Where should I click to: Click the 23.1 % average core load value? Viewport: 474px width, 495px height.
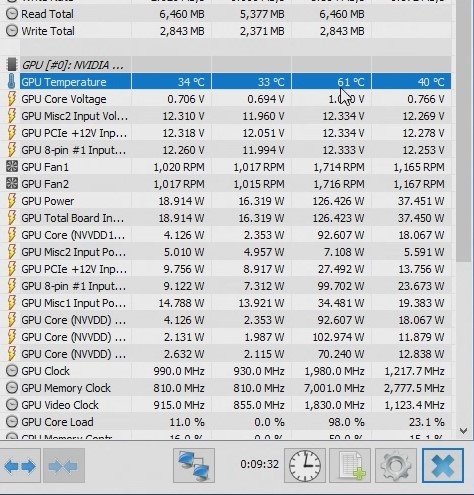(x=427, y=422)
